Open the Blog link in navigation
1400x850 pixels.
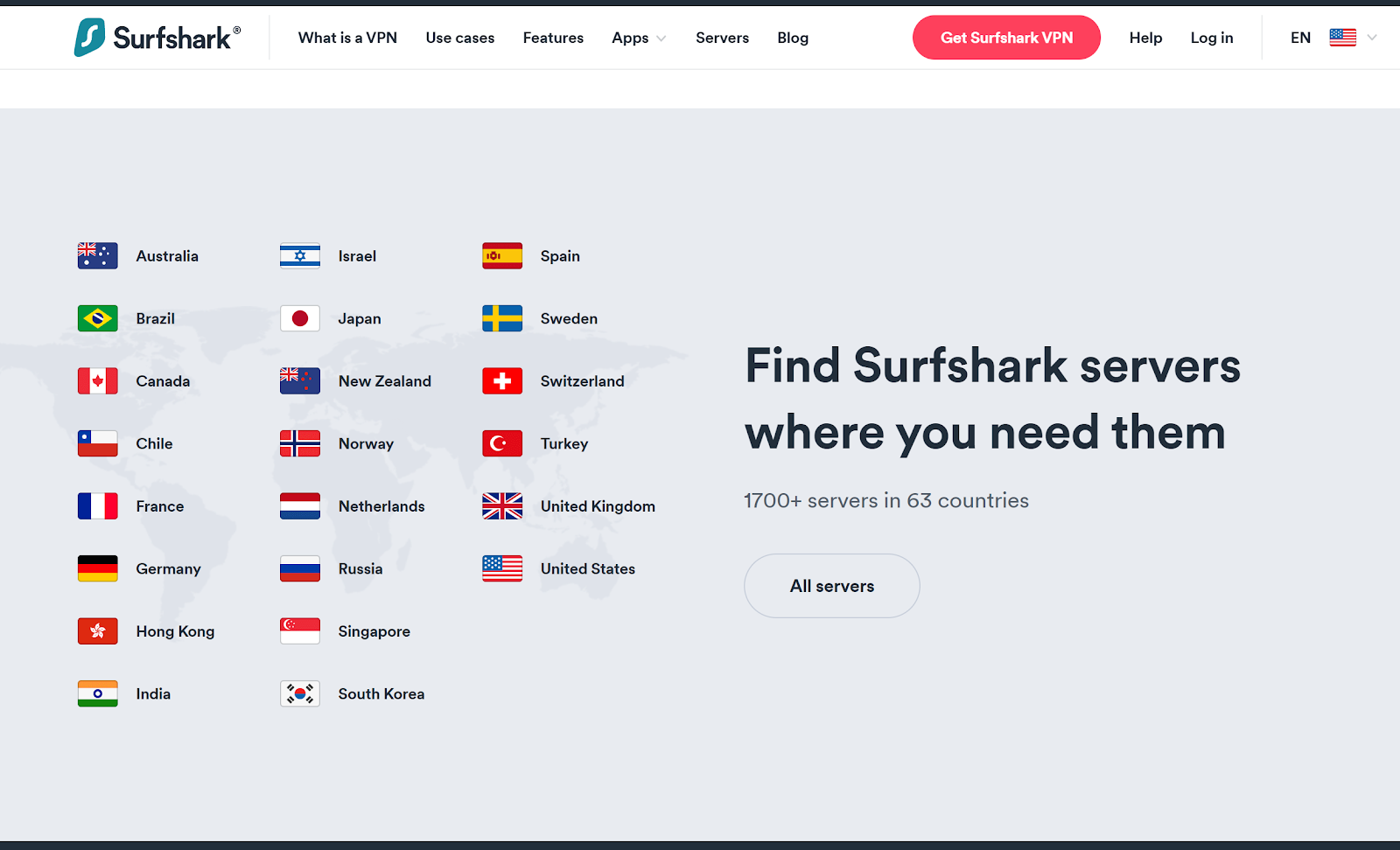point(793,38)
